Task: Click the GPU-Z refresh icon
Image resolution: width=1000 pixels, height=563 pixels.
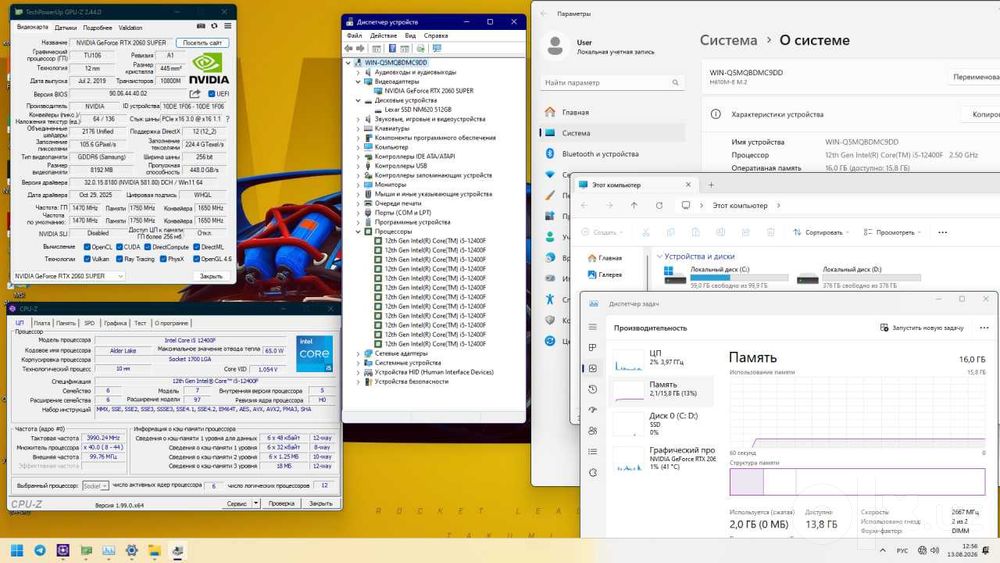Action: click(214, 26)
